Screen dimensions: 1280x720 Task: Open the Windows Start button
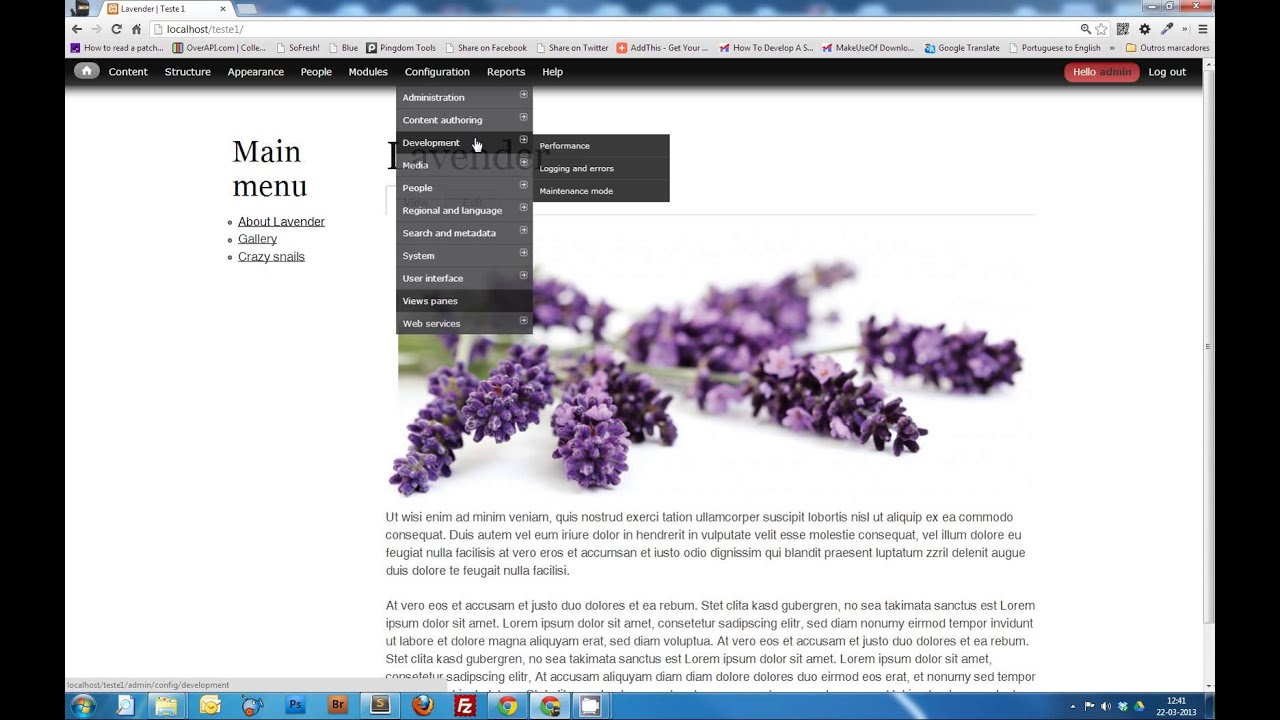point(82,706)
